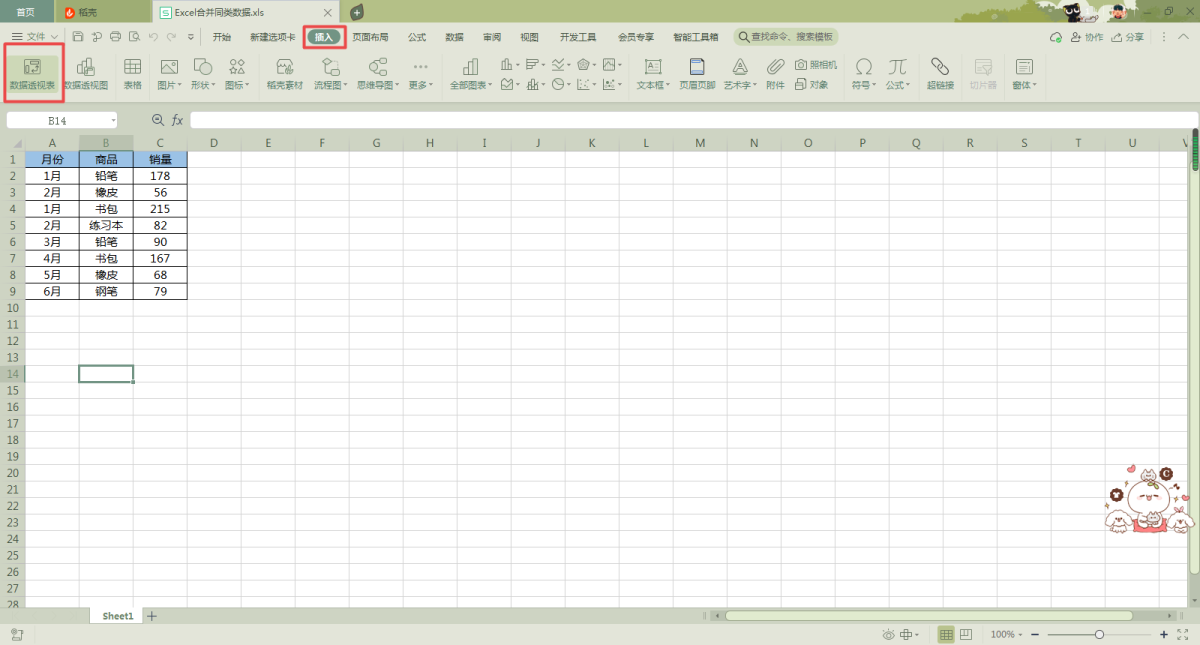The width and height of the screenshot is (1200, 645).
Task: Open the 稻壳素材 resource library
Action: click(x=284, y=73)
